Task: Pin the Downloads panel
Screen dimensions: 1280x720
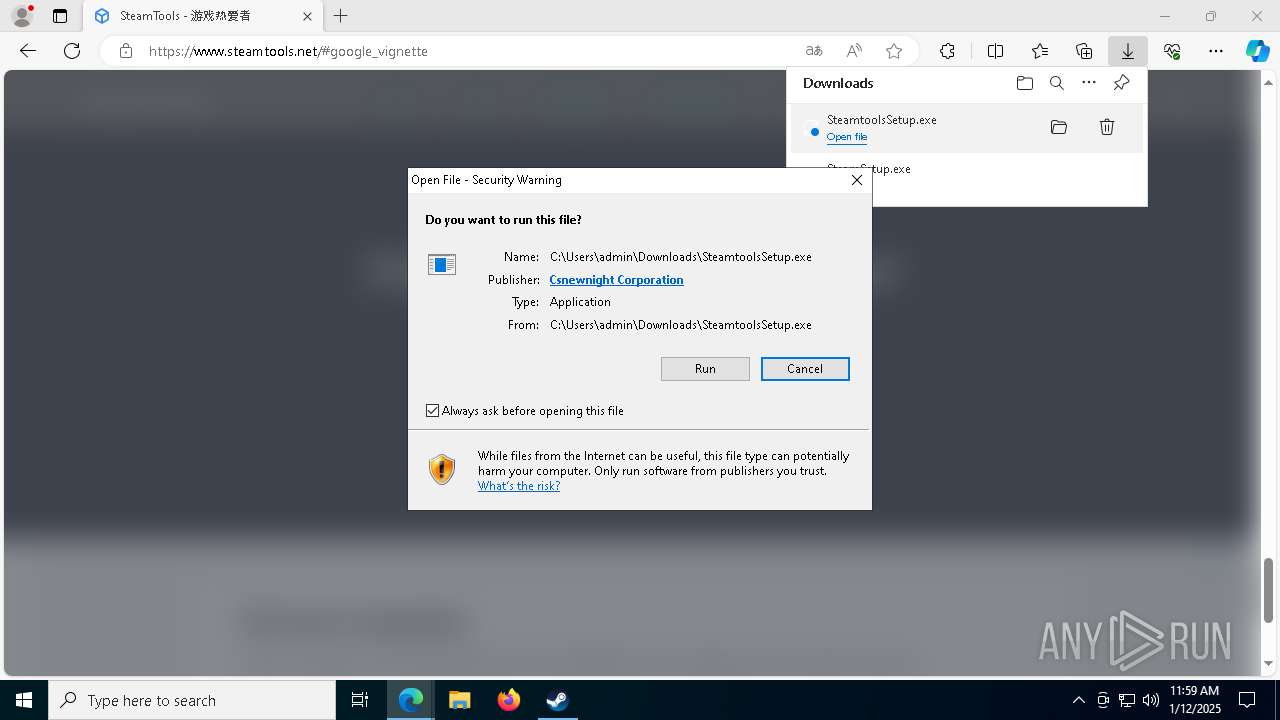Action: [1121, 83]
